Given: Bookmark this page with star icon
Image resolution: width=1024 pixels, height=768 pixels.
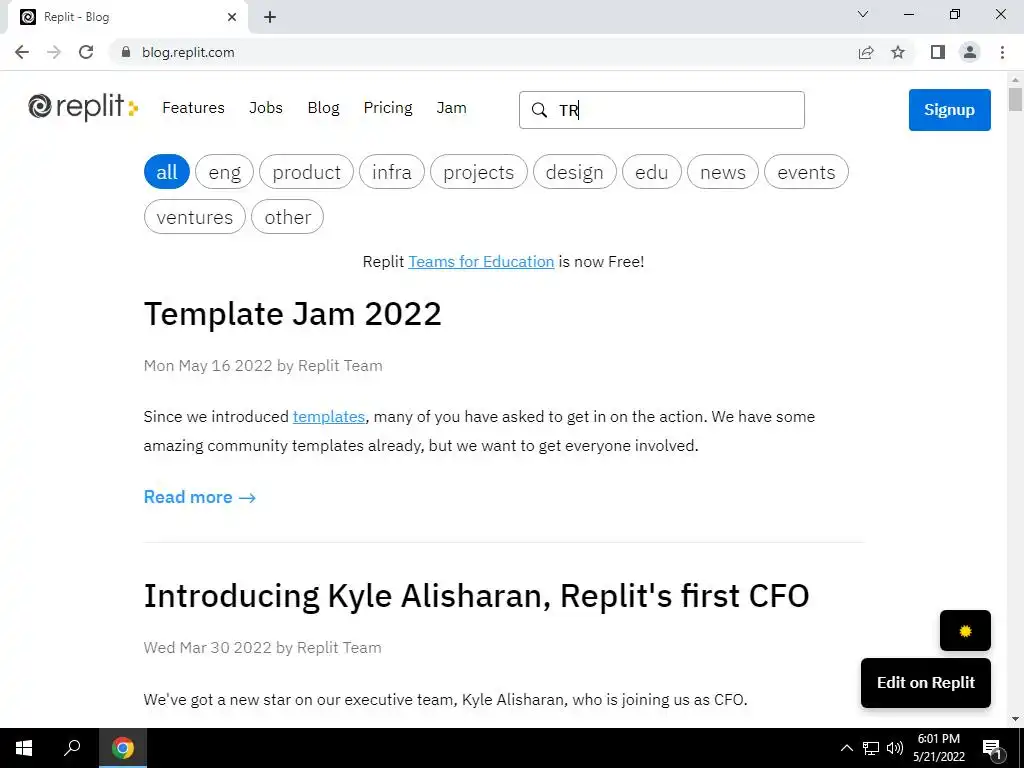Looking at the screenshot, I should (898, 52).
